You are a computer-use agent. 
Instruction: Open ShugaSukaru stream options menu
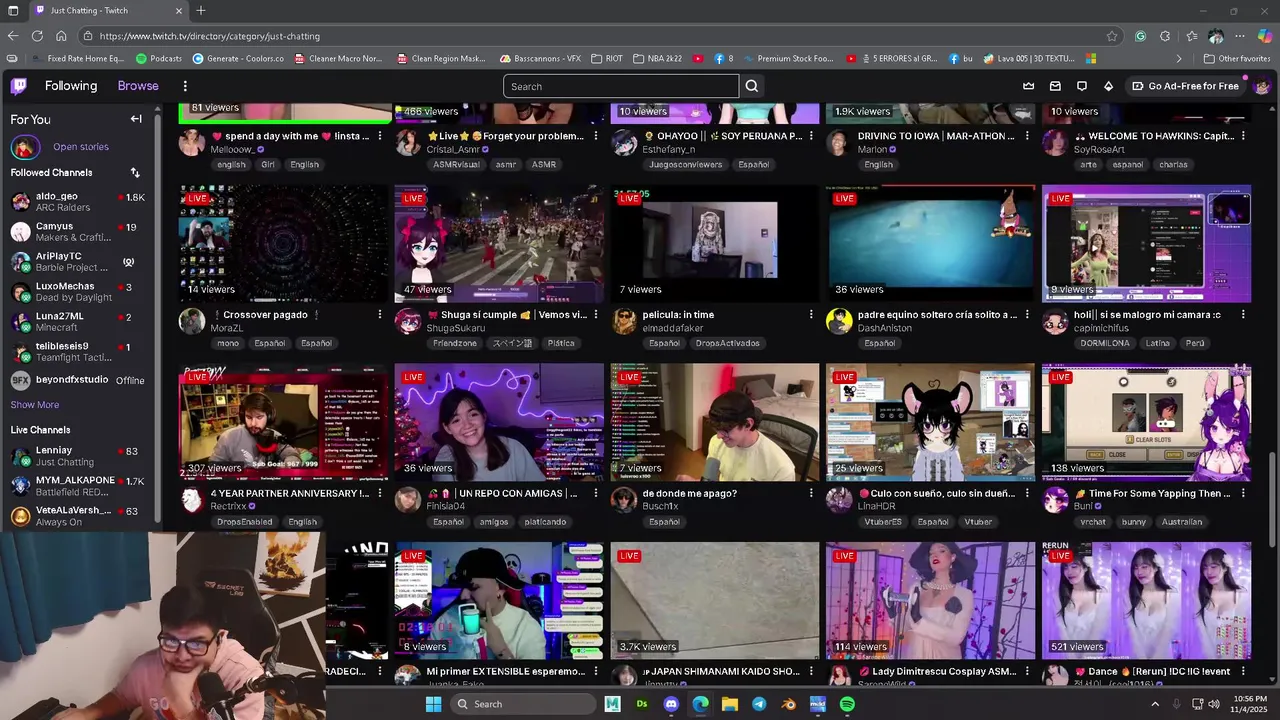tap(596, 315)
